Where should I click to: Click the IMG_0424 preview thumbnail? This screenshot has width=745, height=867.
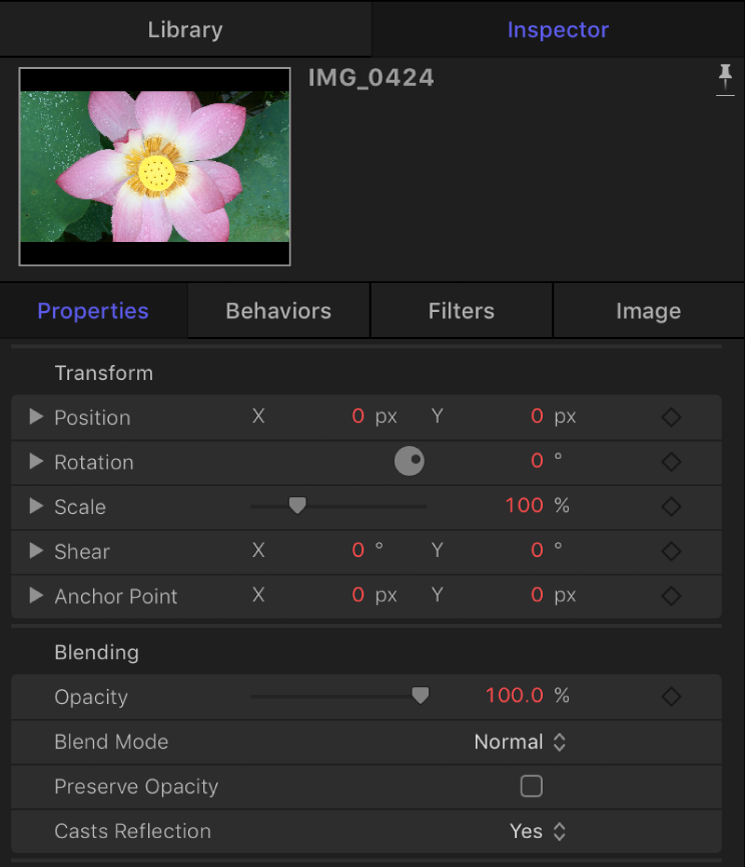(153, 166)
